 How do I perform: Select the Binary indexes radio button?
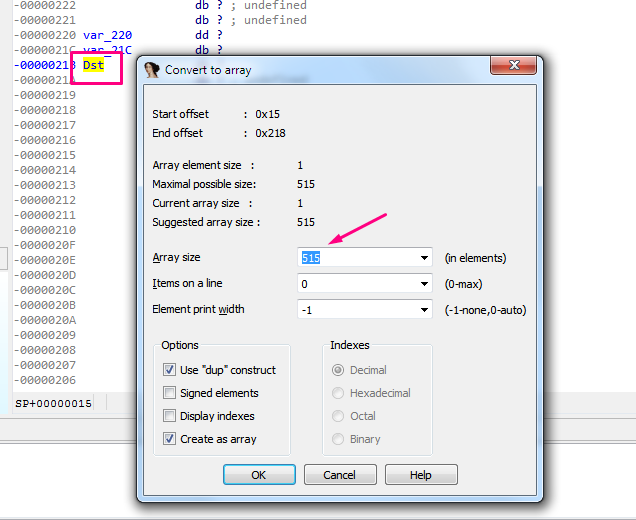338,439
